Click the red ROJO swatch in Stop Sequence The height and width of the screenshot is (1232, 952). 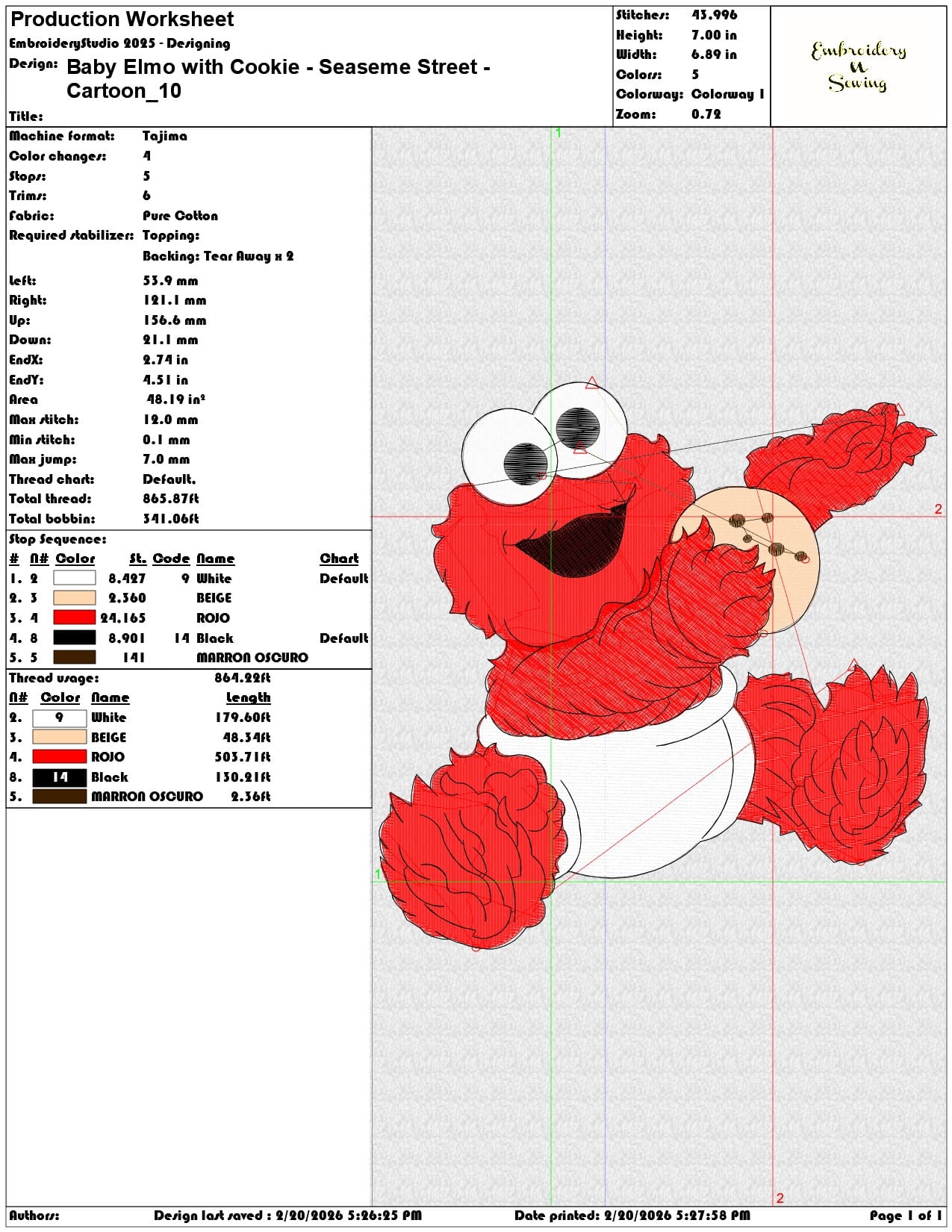pyautogui.click(x=75, y=617)
